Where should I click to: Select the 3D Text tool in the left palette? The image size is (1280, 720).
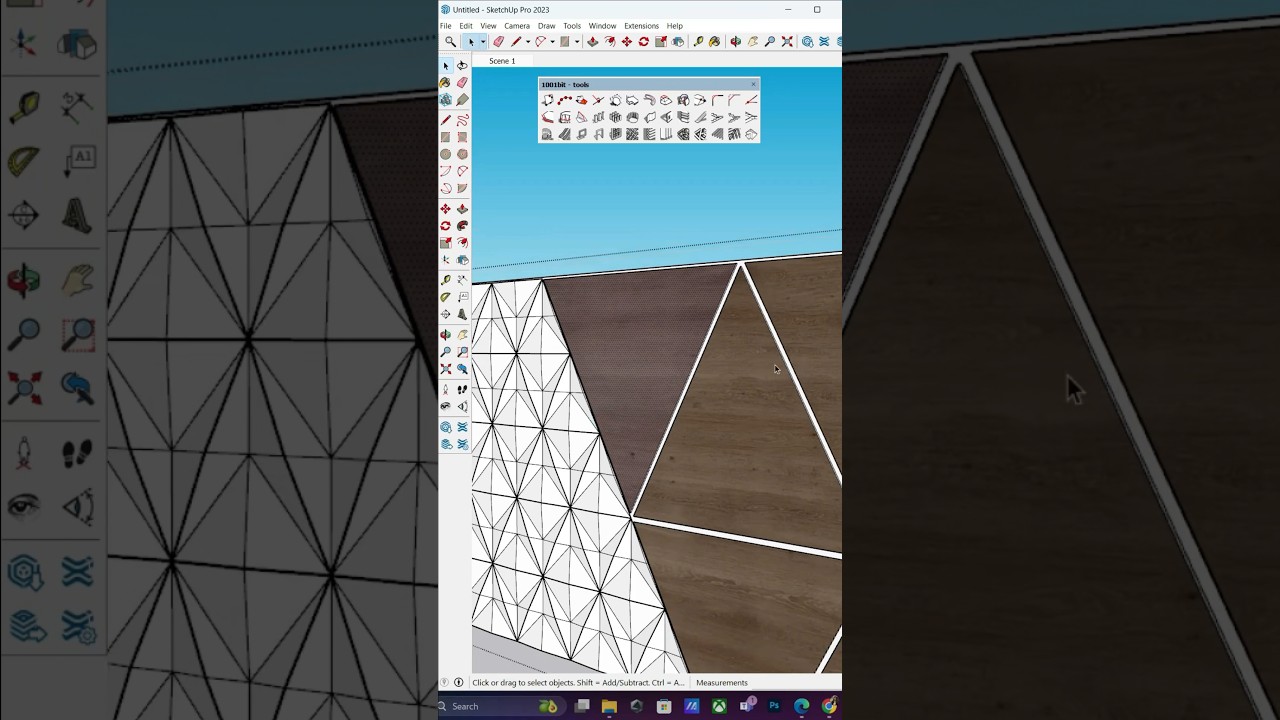tap(462, 314)
